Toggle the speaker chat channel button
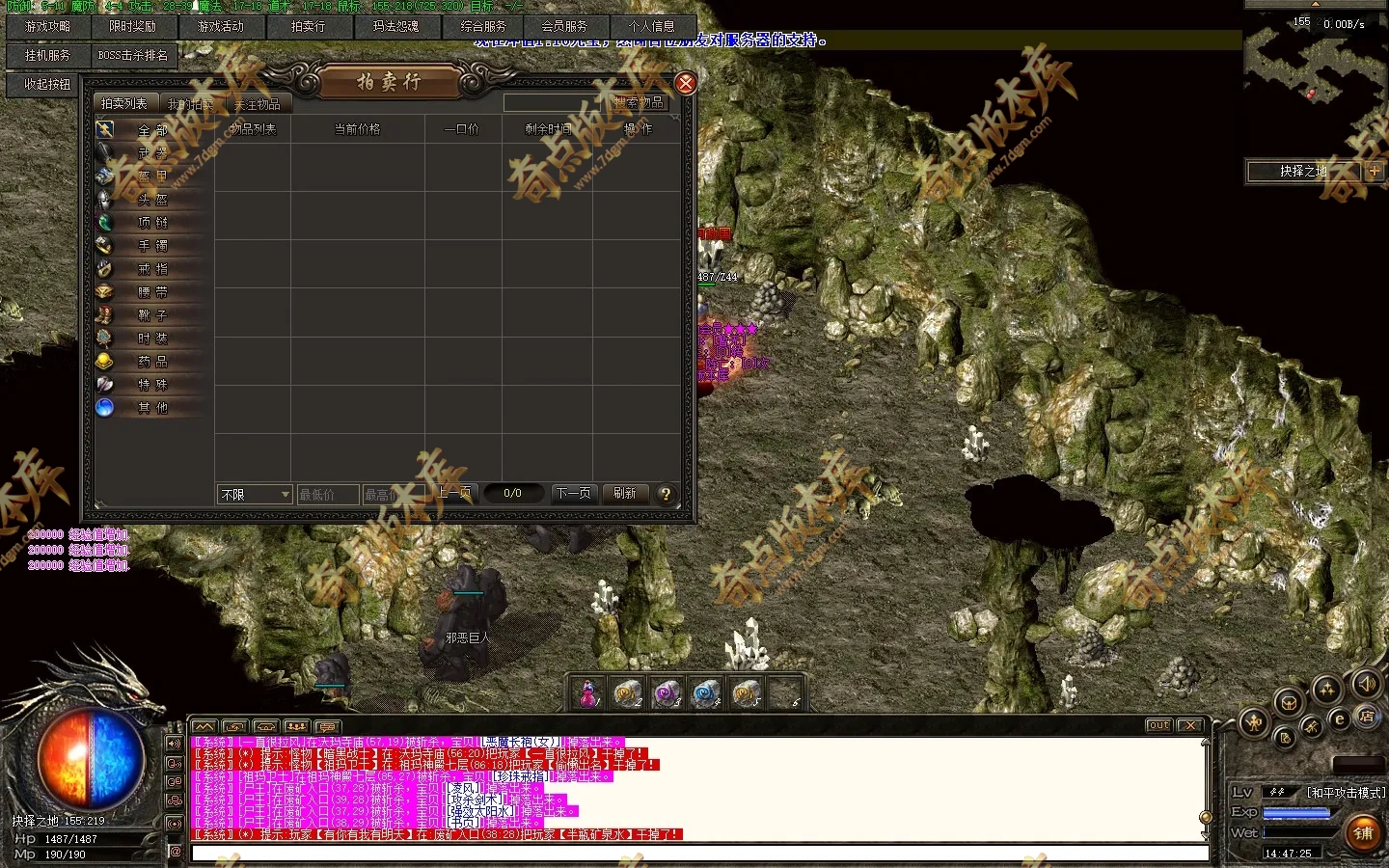The height and width of the screenshot is (868, 1389). pos(175,744)
